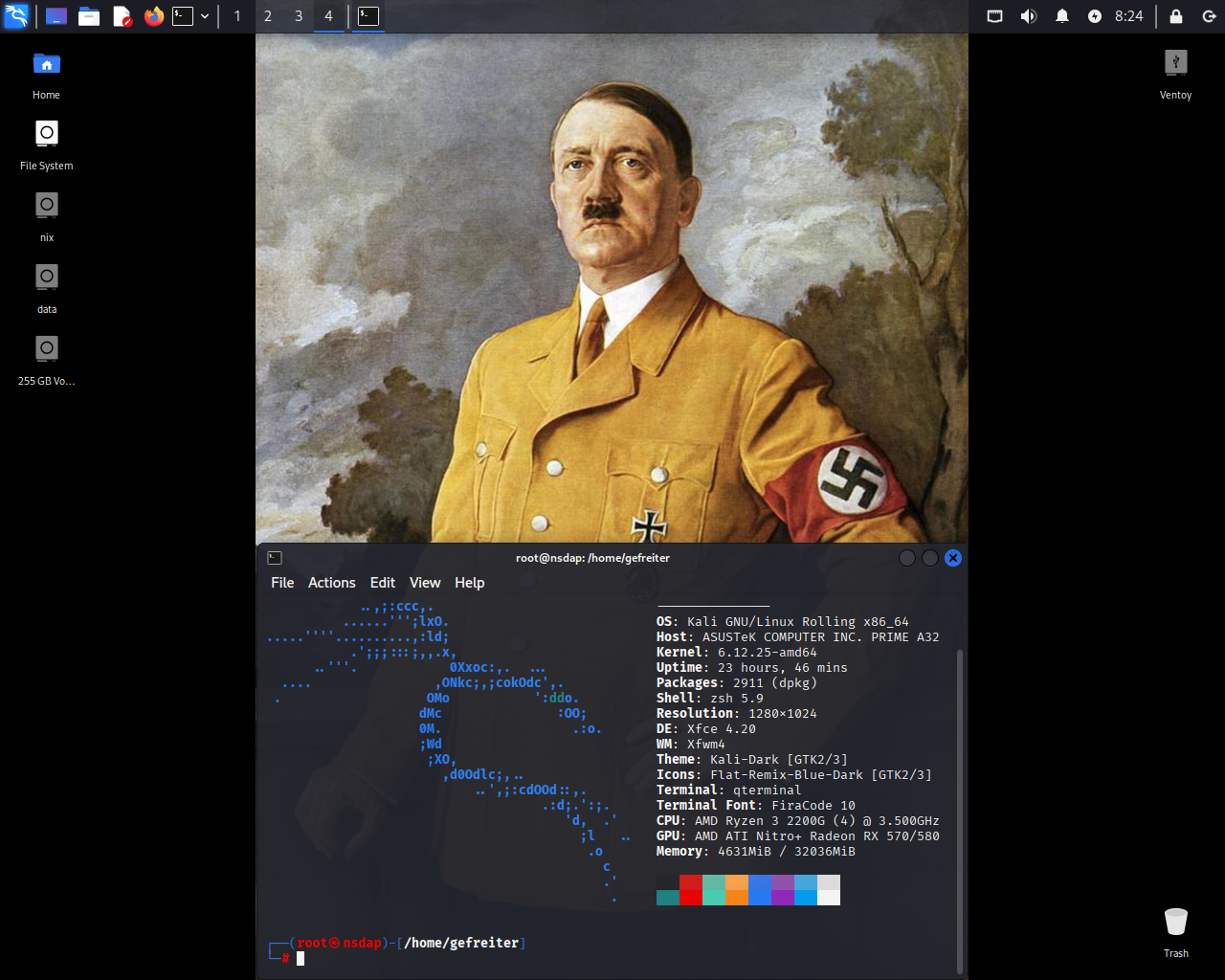Lock the screen with the padlock icon
Image resolution: width=1225 pixels, height=980 pixels.
click(x=1176, y=16)
